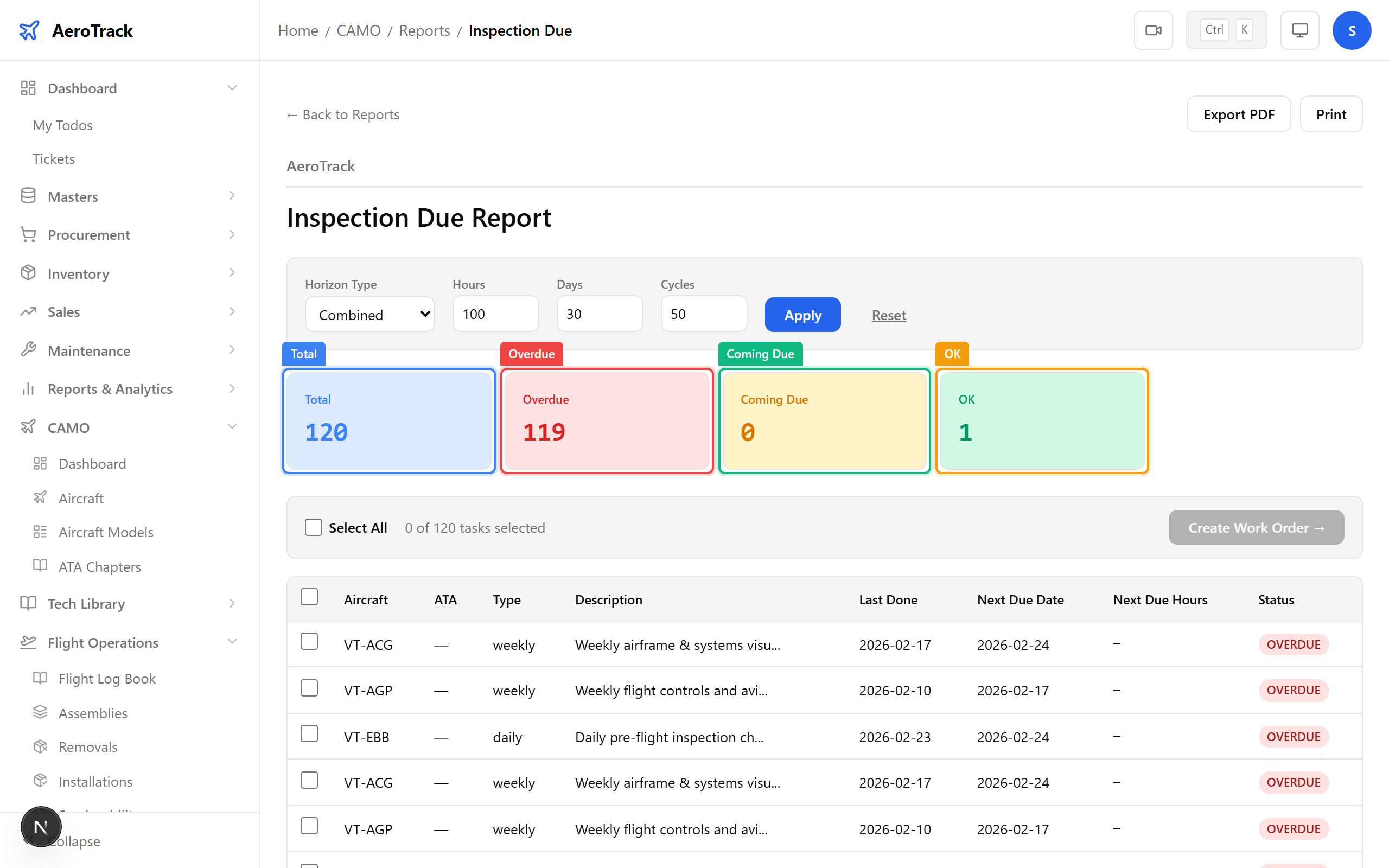Open the user avatar S menu

point(1351,30)
